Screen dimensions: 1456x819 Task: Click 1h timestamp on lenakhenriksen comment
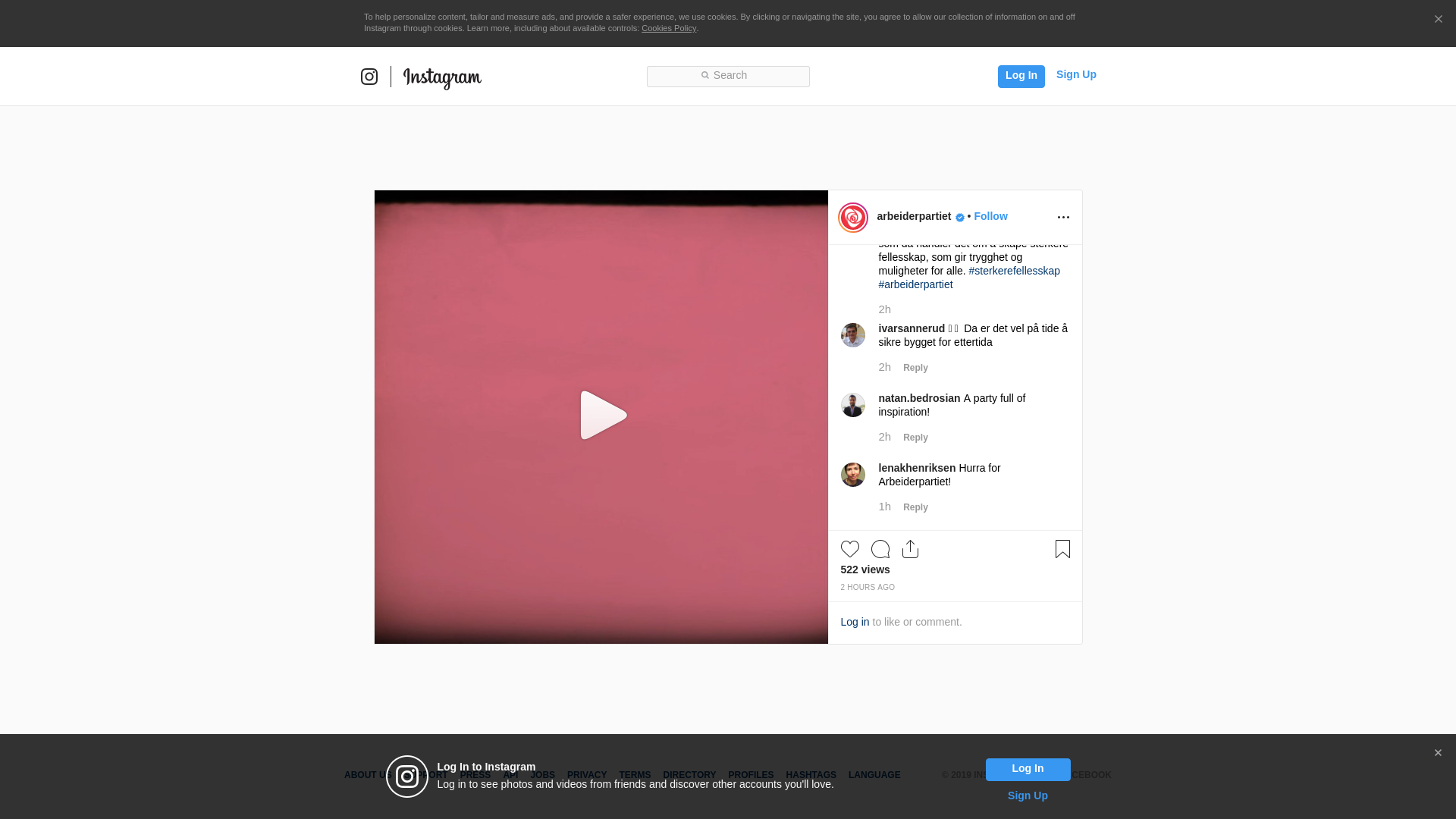point(884,507)
